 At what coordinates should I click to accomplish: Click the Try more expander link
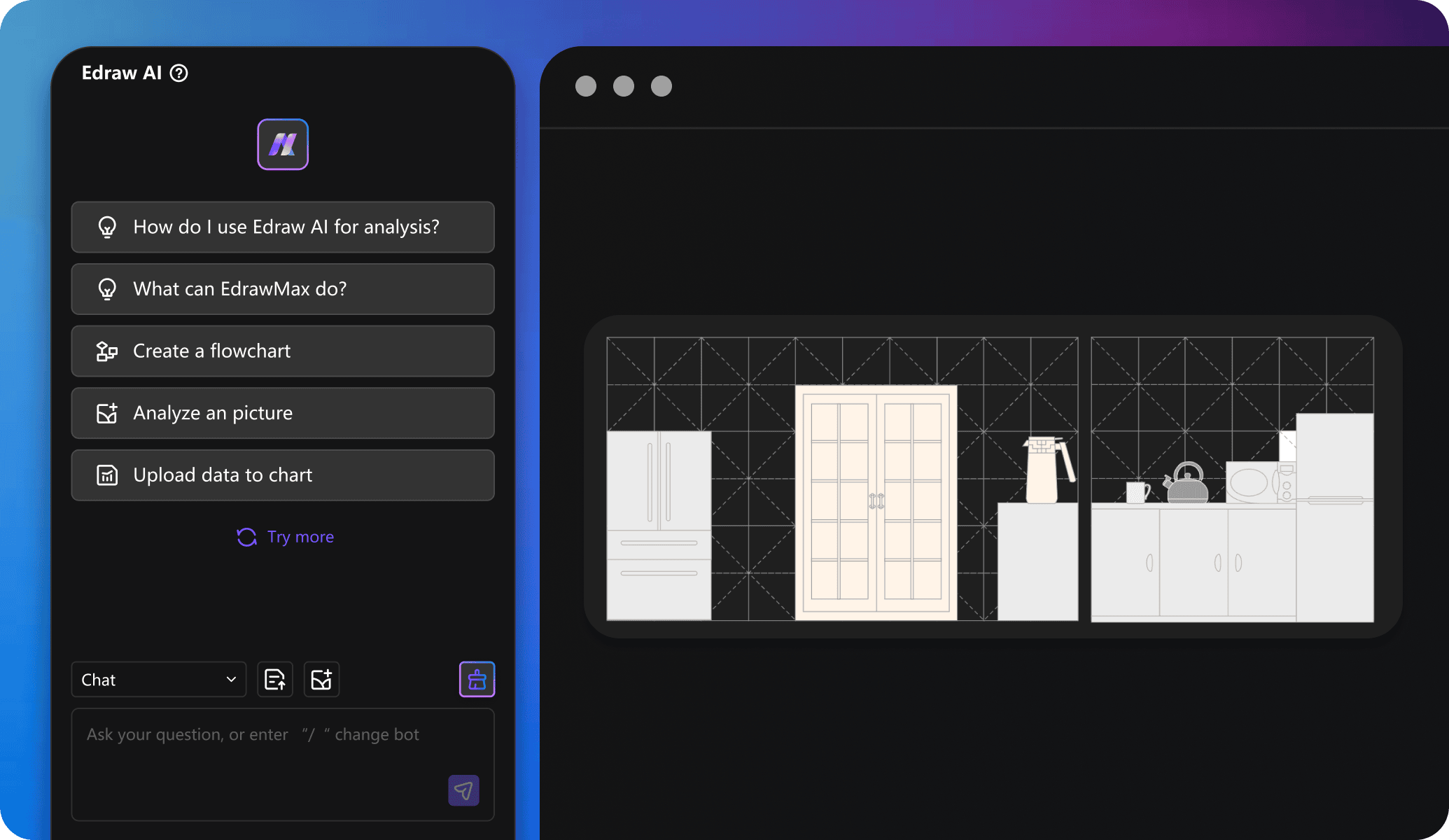283,536
